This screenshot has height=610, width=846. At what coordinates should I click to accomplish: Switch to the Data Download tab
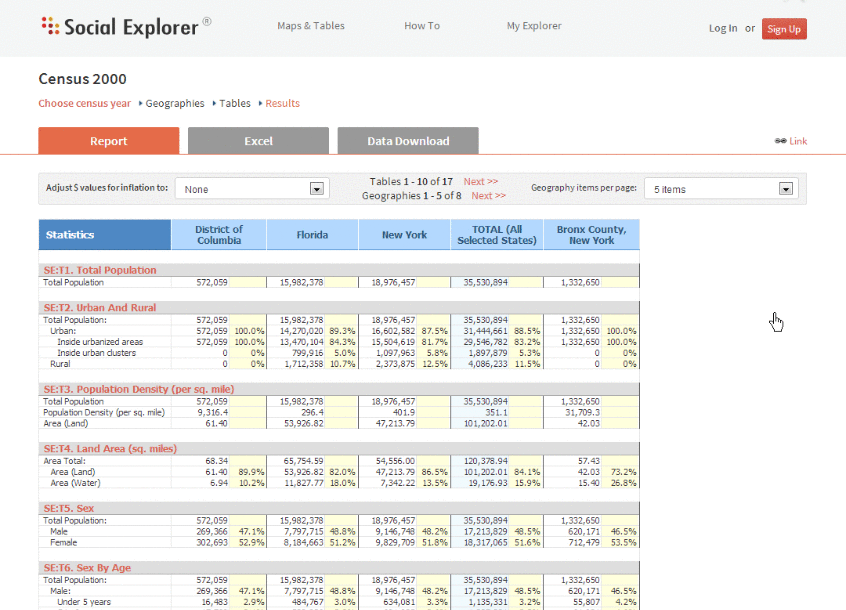(408, 141)
